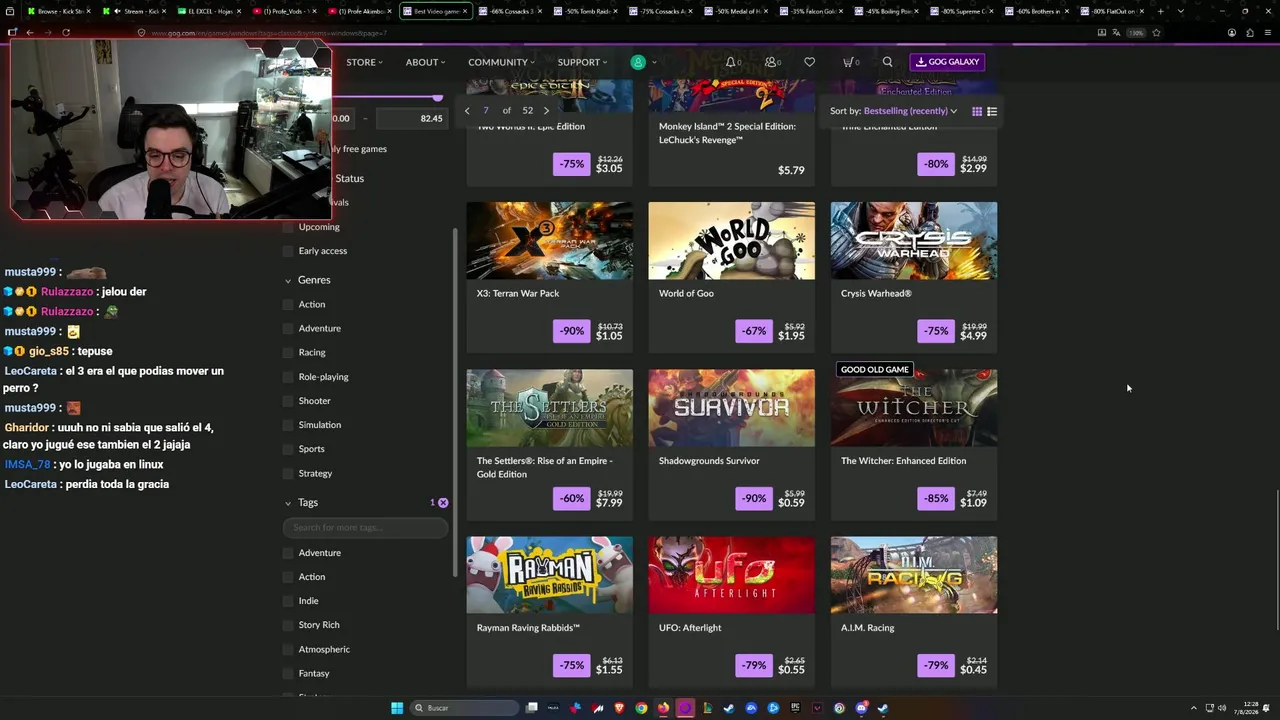Remove the active tag filter

pyautogui.click(x=443, y=503)
